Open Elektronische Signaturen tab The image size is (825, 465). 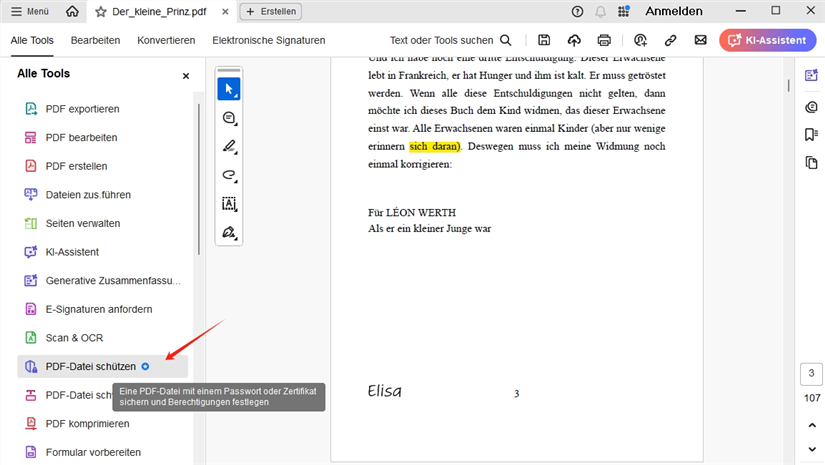pos(268,41)
